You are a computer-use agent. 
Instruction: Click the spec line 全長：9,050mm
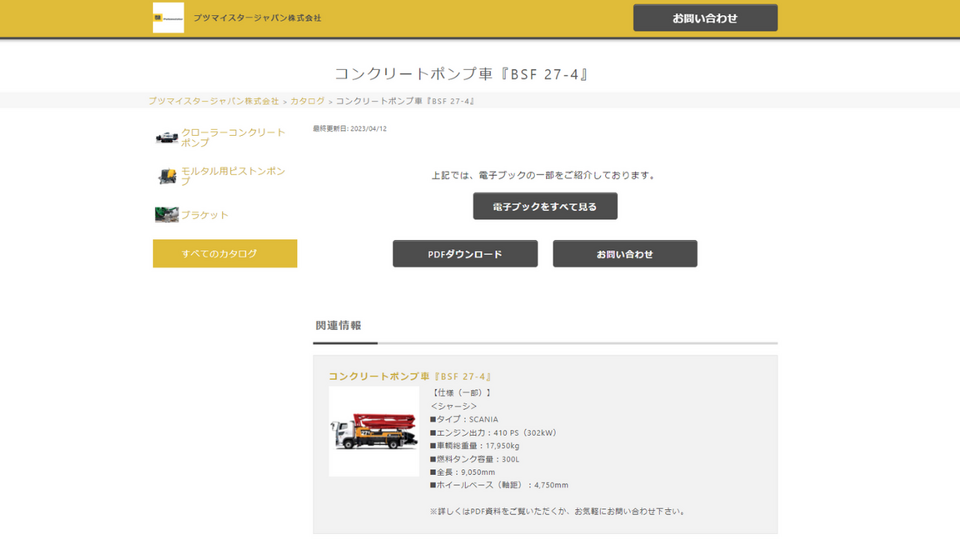tap(462, 472)
